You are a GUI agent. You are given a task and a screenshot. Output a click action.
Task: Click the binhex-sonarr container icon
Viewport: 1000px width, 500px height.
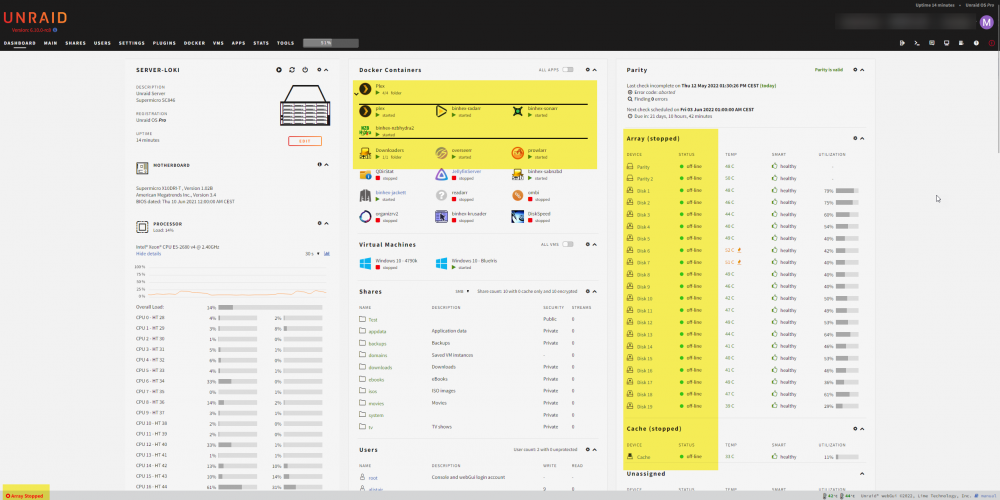518,111
